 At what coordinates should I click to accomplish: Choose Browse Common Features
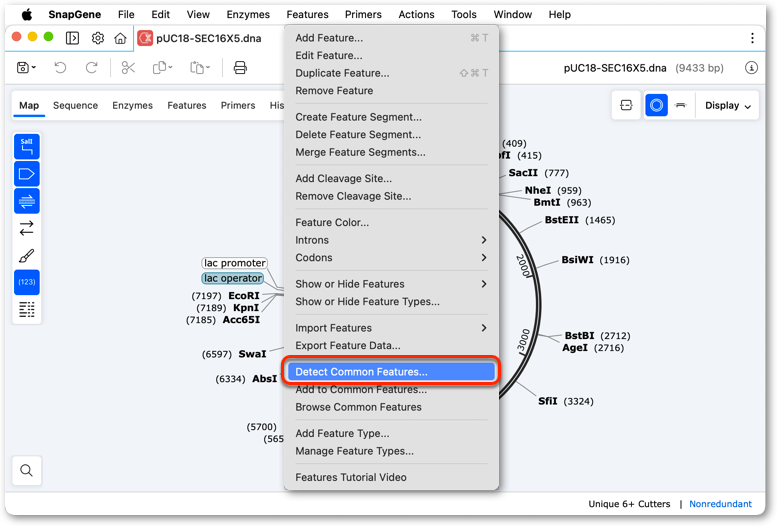(x=391, y=407)
